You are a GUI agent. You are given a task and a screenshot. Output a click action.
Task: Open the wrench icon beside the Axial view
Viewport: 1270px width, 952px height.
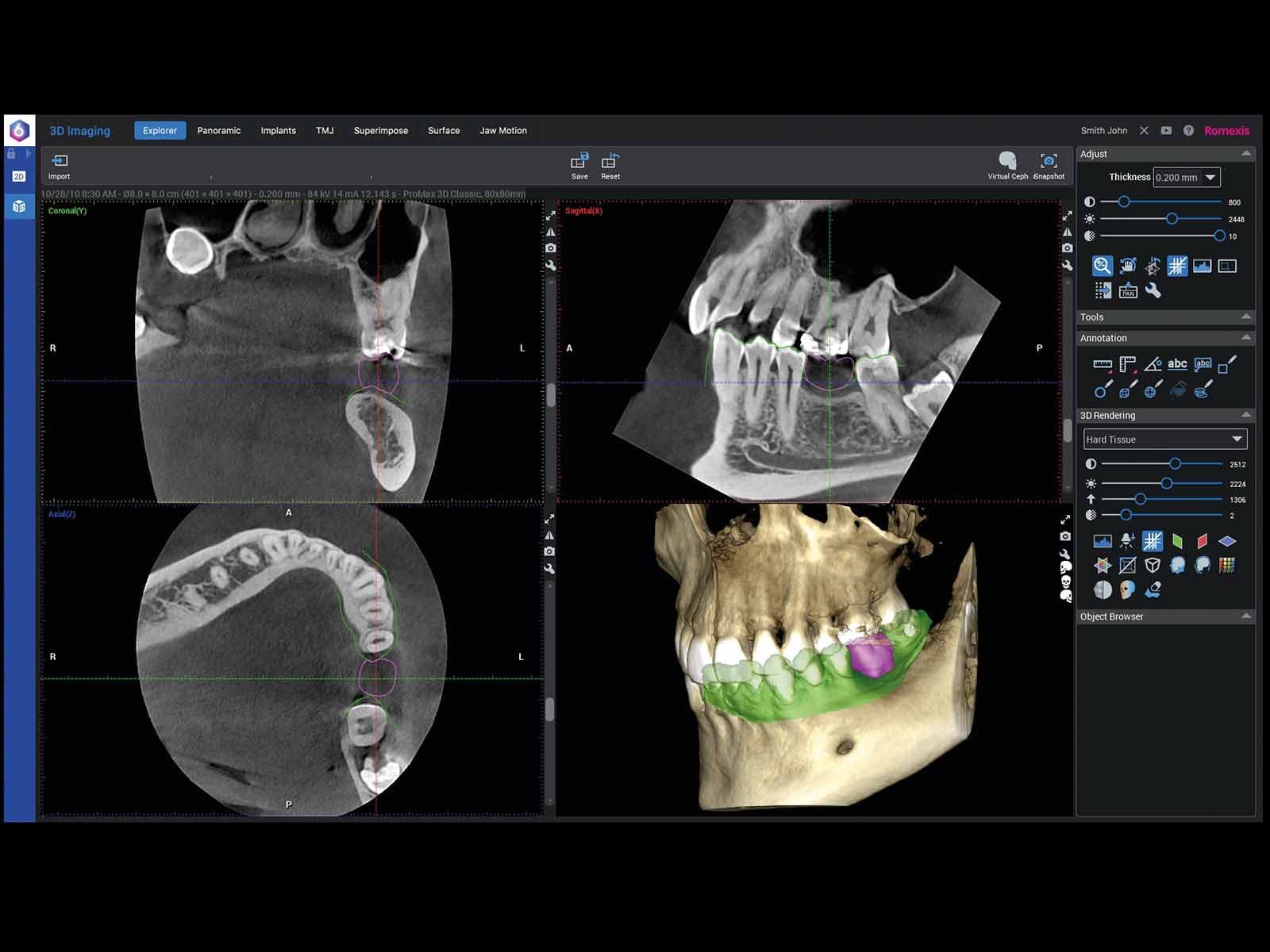[549, 569]
